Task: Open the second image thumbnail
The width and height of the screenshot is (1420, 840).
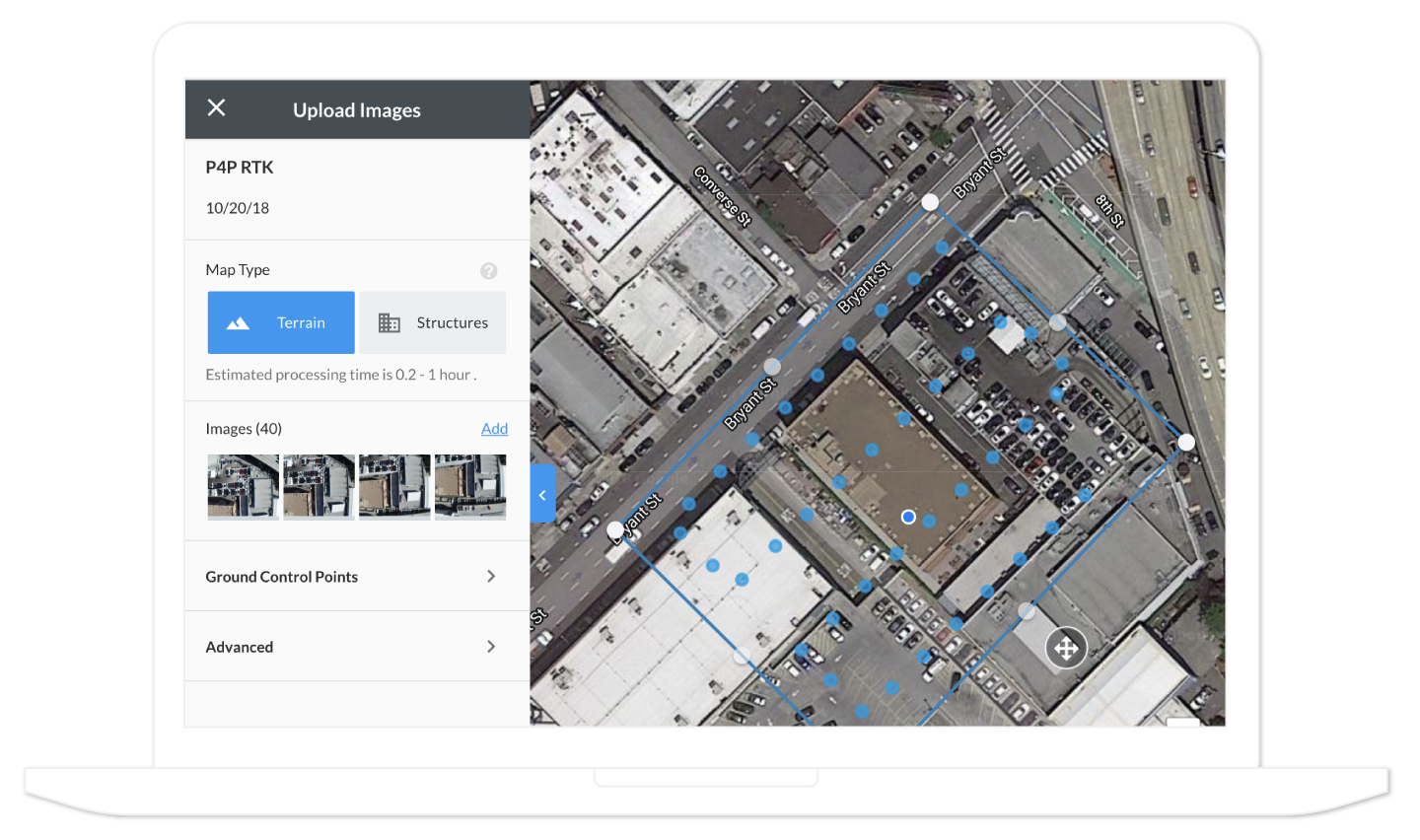Action: pos(319,486)
